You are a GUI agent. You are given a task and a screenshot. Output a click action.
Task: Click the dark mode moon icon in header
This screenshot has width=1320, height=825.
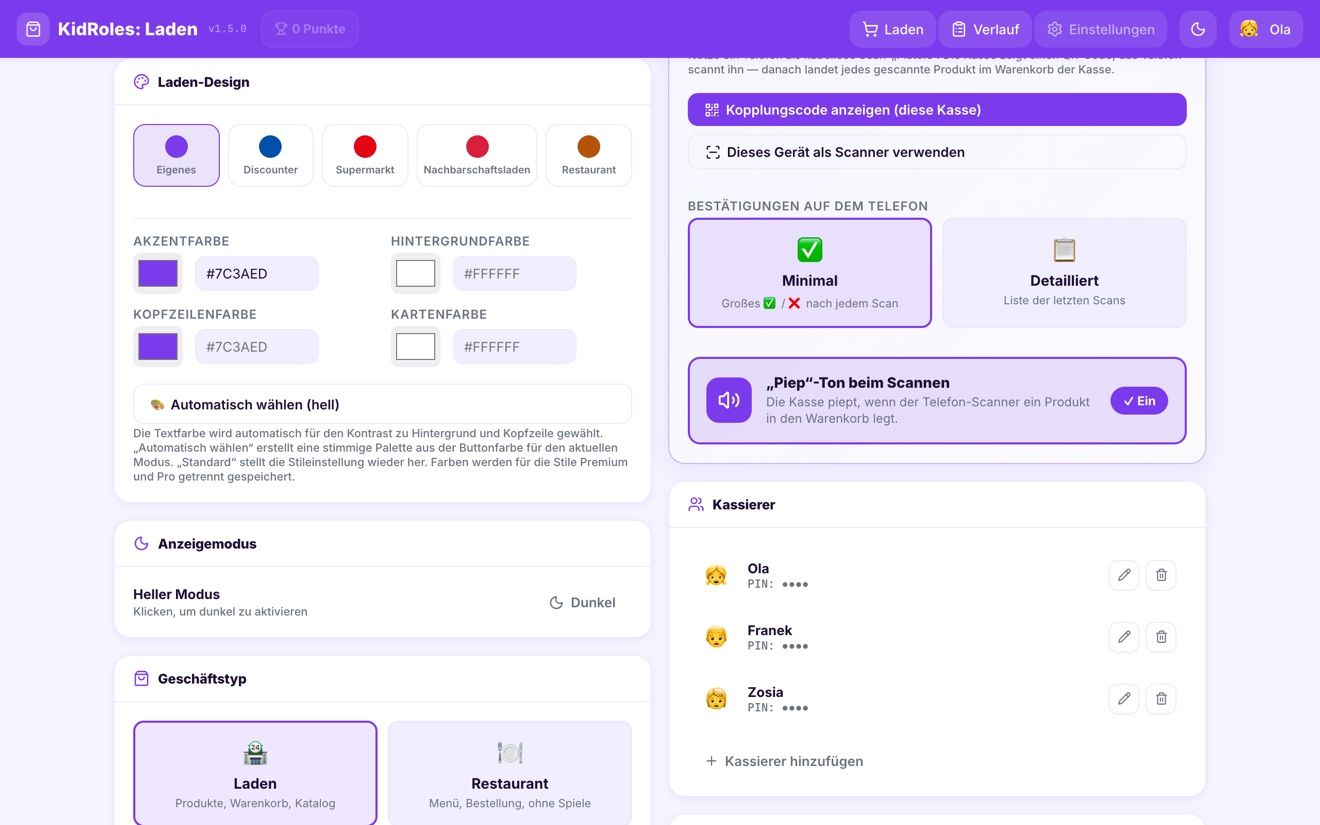[x=1198, y=29]
